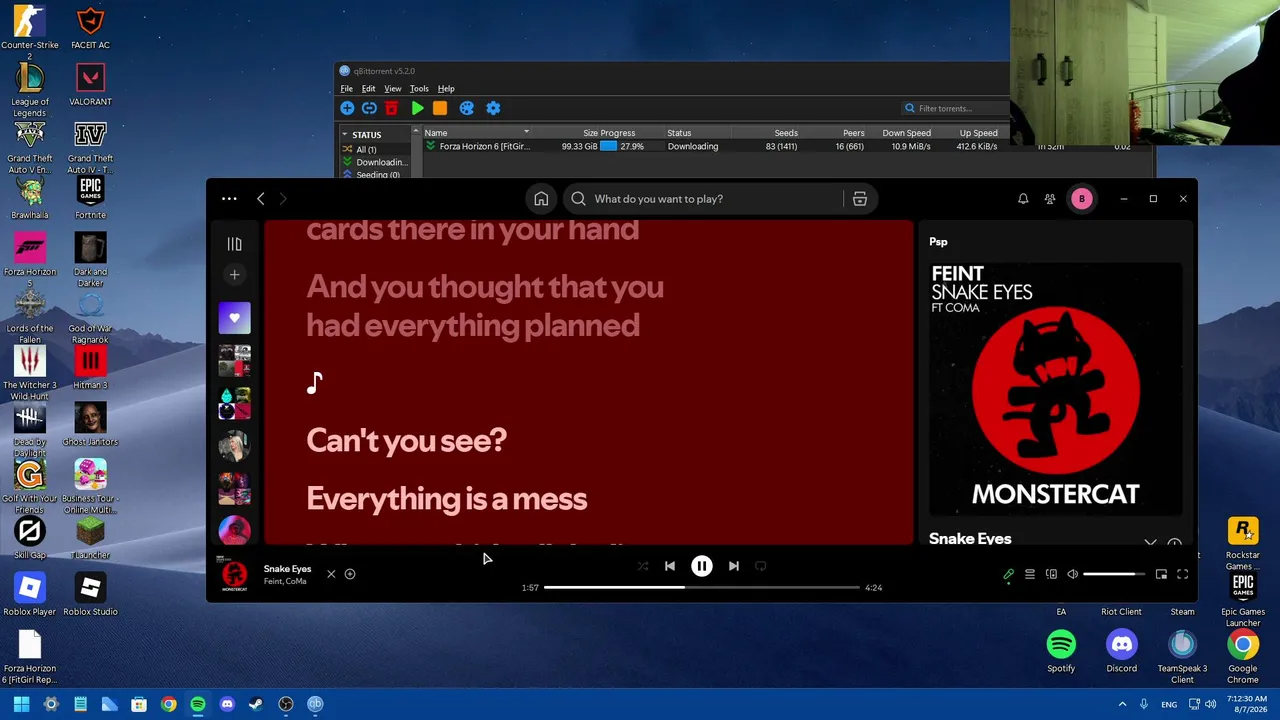Screen dimensions: 1280x720
Task: Open Spotify Browse icon in search bar
Action: [859, 199]
